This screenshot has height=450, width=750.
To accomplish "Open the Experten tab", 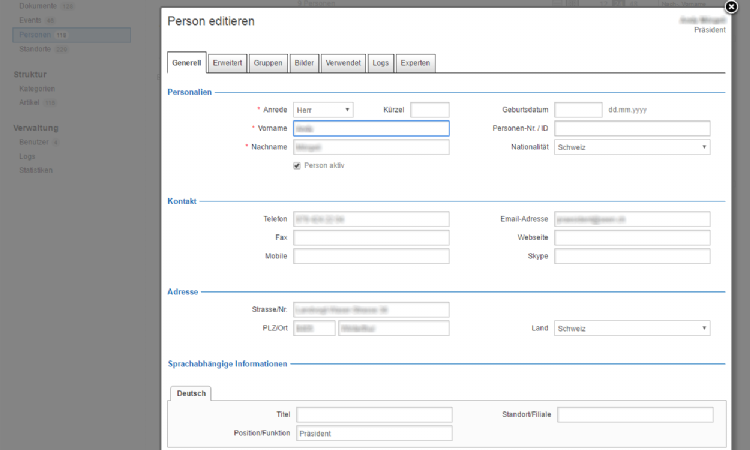I will [x=415, y=63].
